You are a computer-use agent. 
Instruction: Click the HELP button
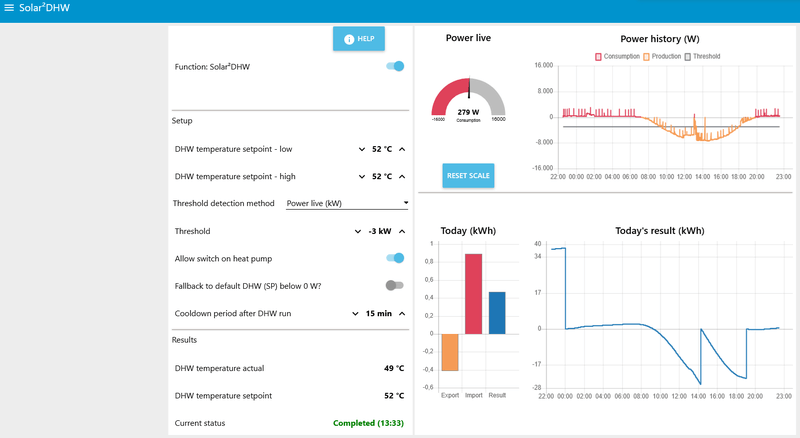(x=359, y=39)
